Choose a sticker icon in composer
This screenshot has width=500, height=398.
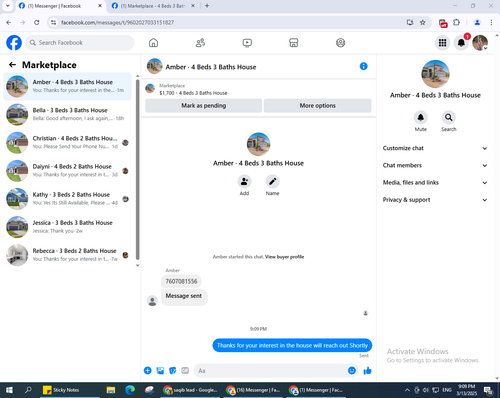coord(173,370)
